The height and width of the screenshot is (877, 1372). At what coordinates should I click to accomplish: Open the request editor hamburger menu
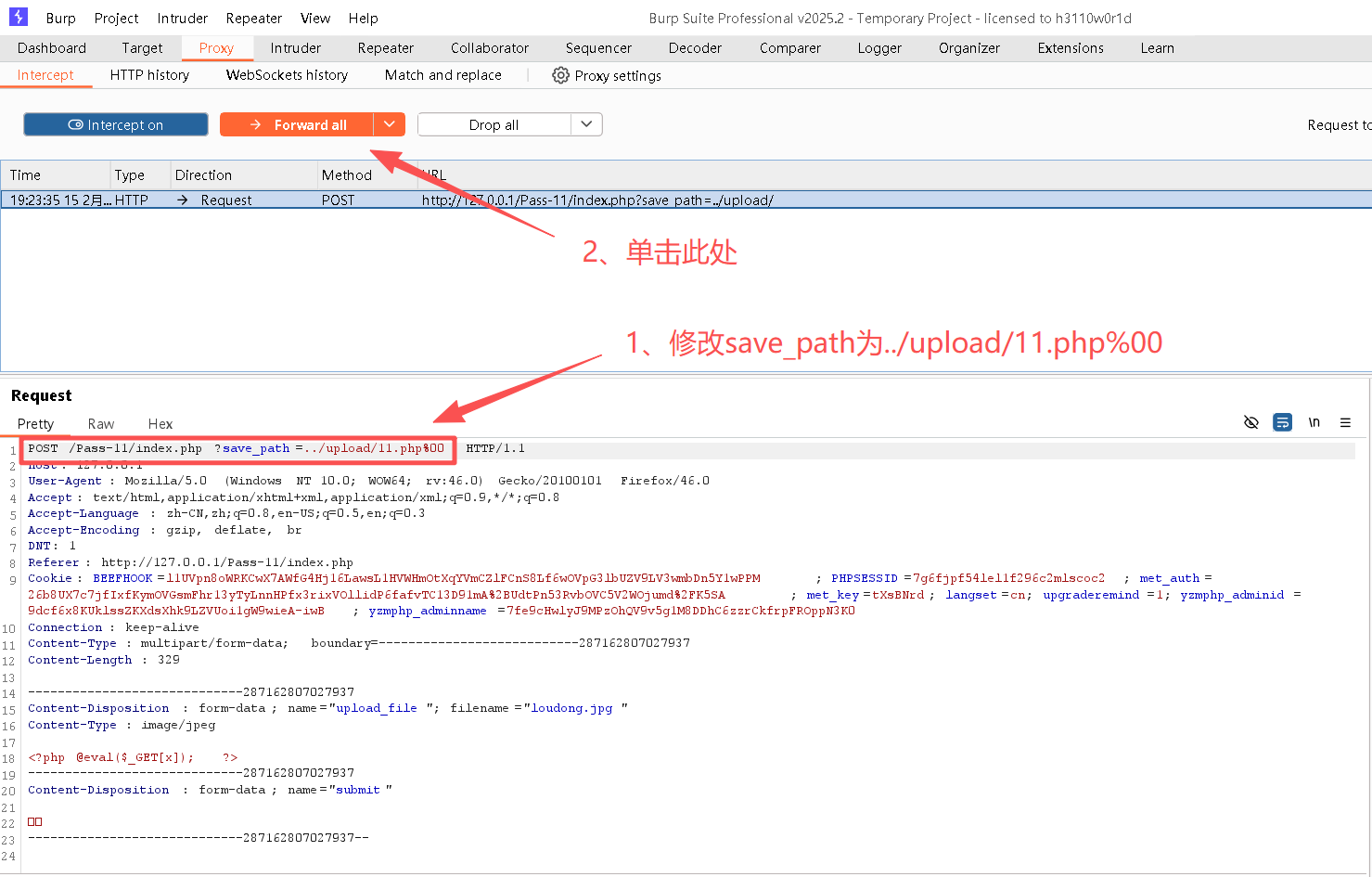1345,422
